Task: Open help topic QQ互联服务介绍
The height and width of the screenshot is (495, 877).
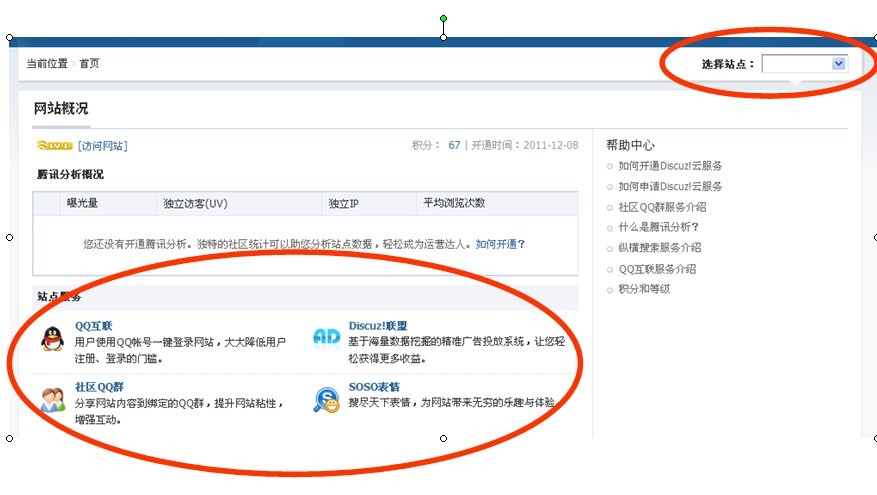Action: click(657, 268)
